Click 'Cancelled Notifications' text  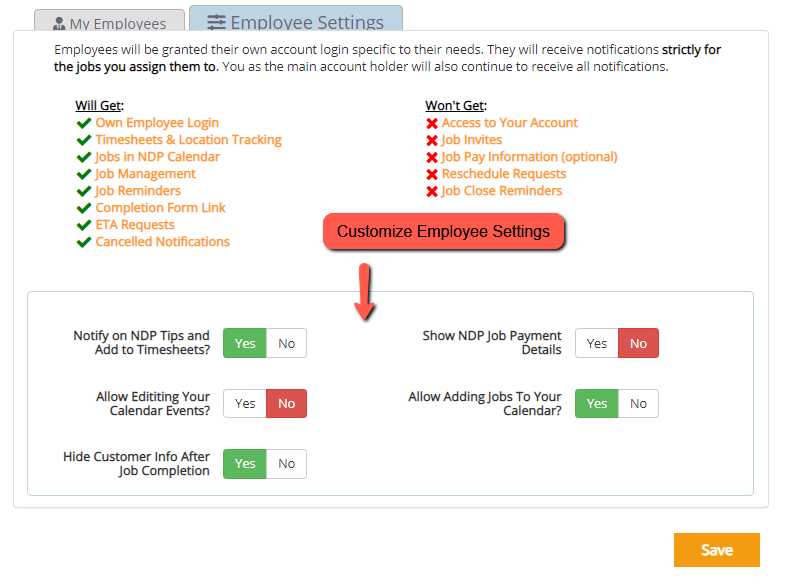coord(163,242)
